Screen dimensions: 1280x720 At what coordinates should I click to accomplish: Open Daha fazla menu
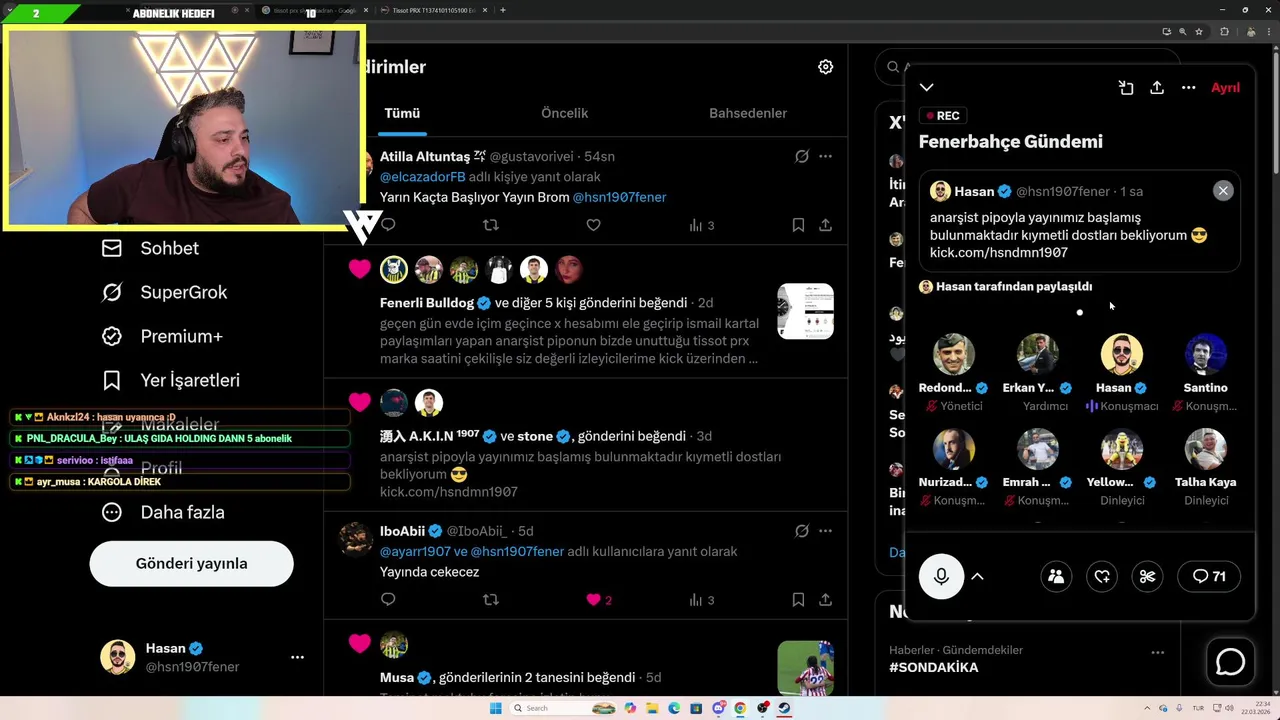coord(163,512)
